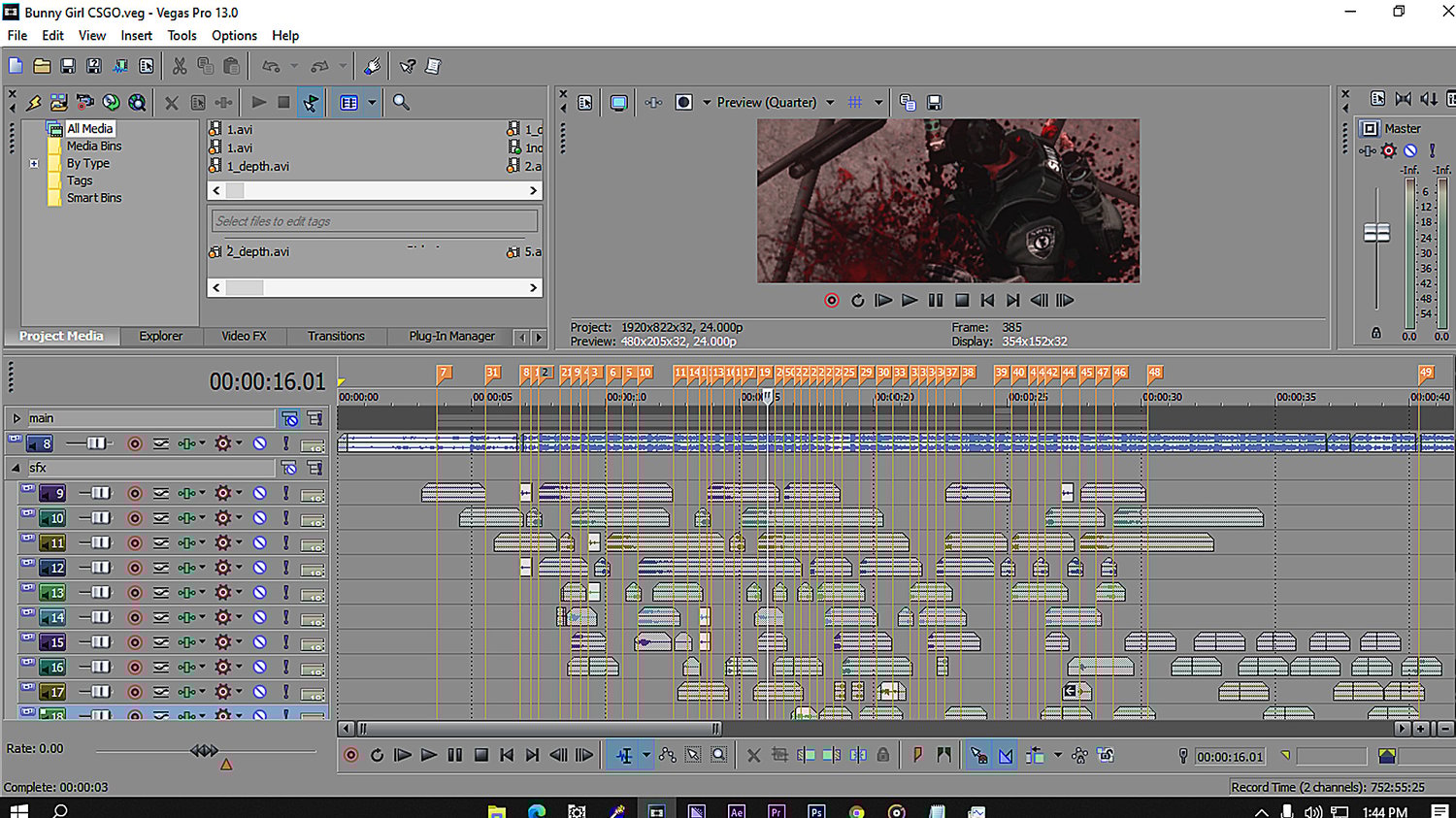This screenshot has height=818, width=1456.
Task: Click the Search media magnifier icon
Action: [401, 103]
